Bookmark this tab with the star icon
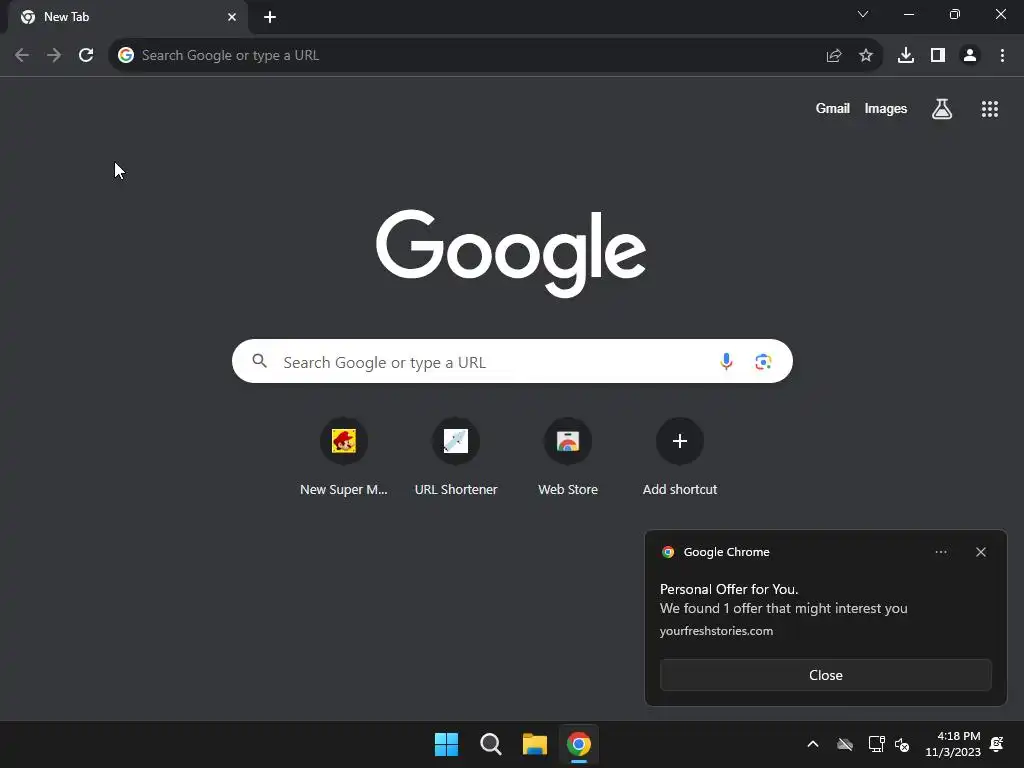 click(x=866, y=56)
